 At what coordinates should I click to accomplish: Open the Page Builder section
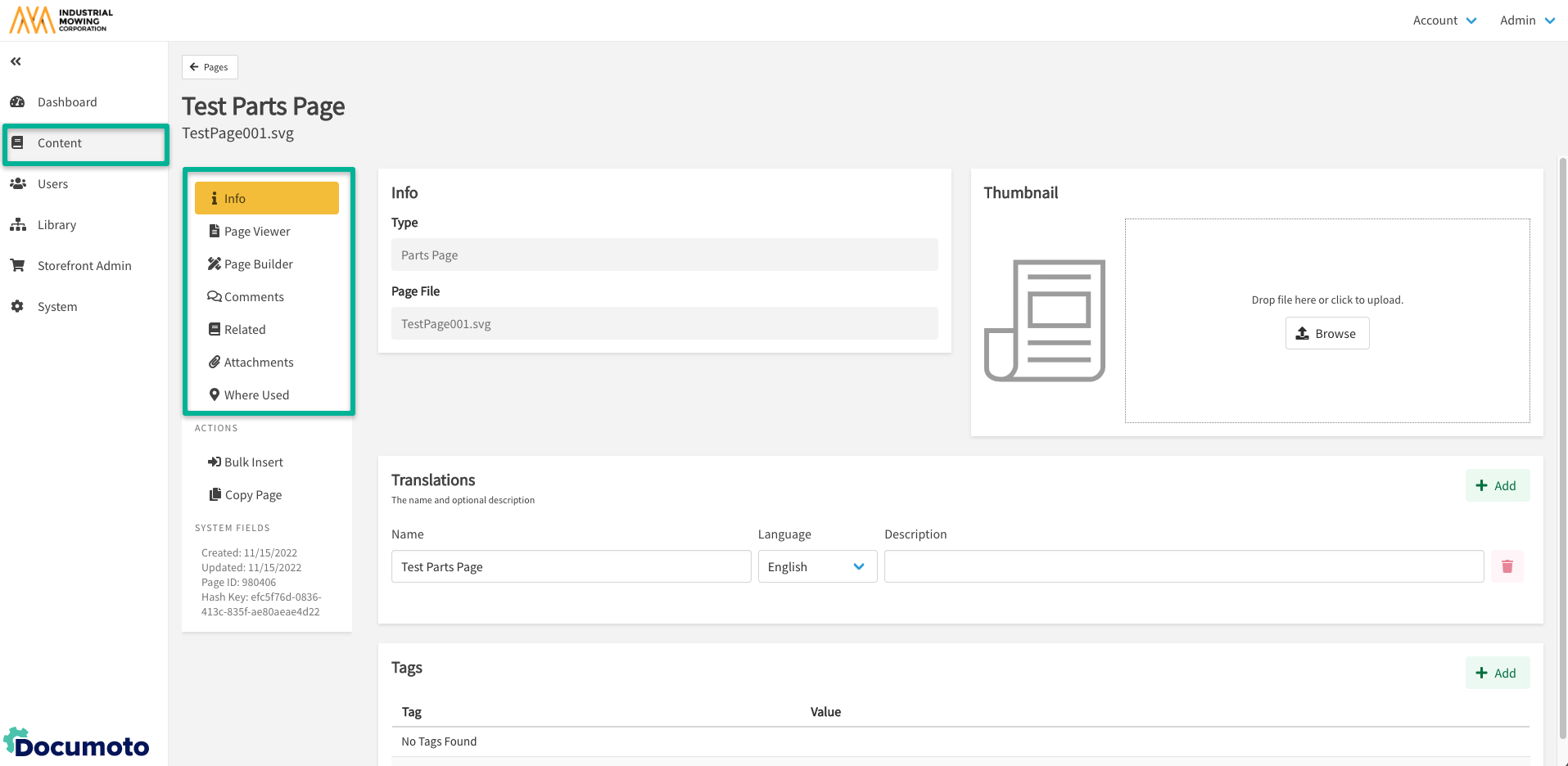coord(258,264)
